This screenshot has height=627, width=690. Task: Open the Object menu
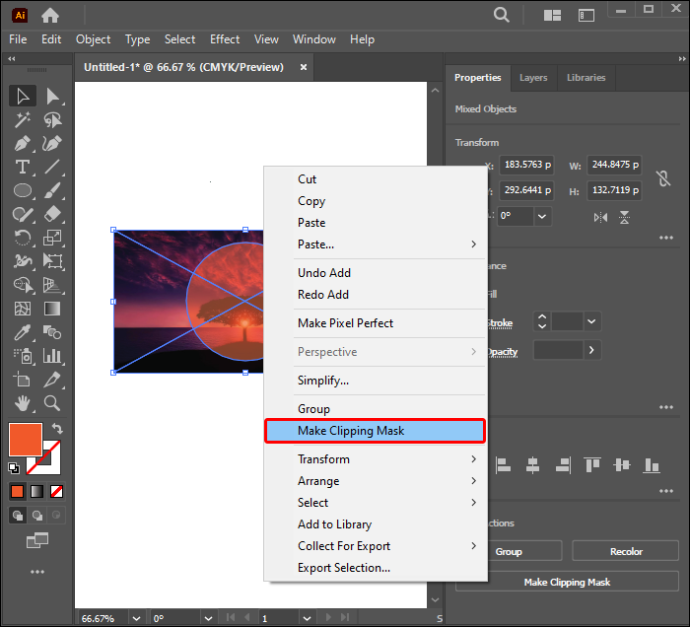93,40
